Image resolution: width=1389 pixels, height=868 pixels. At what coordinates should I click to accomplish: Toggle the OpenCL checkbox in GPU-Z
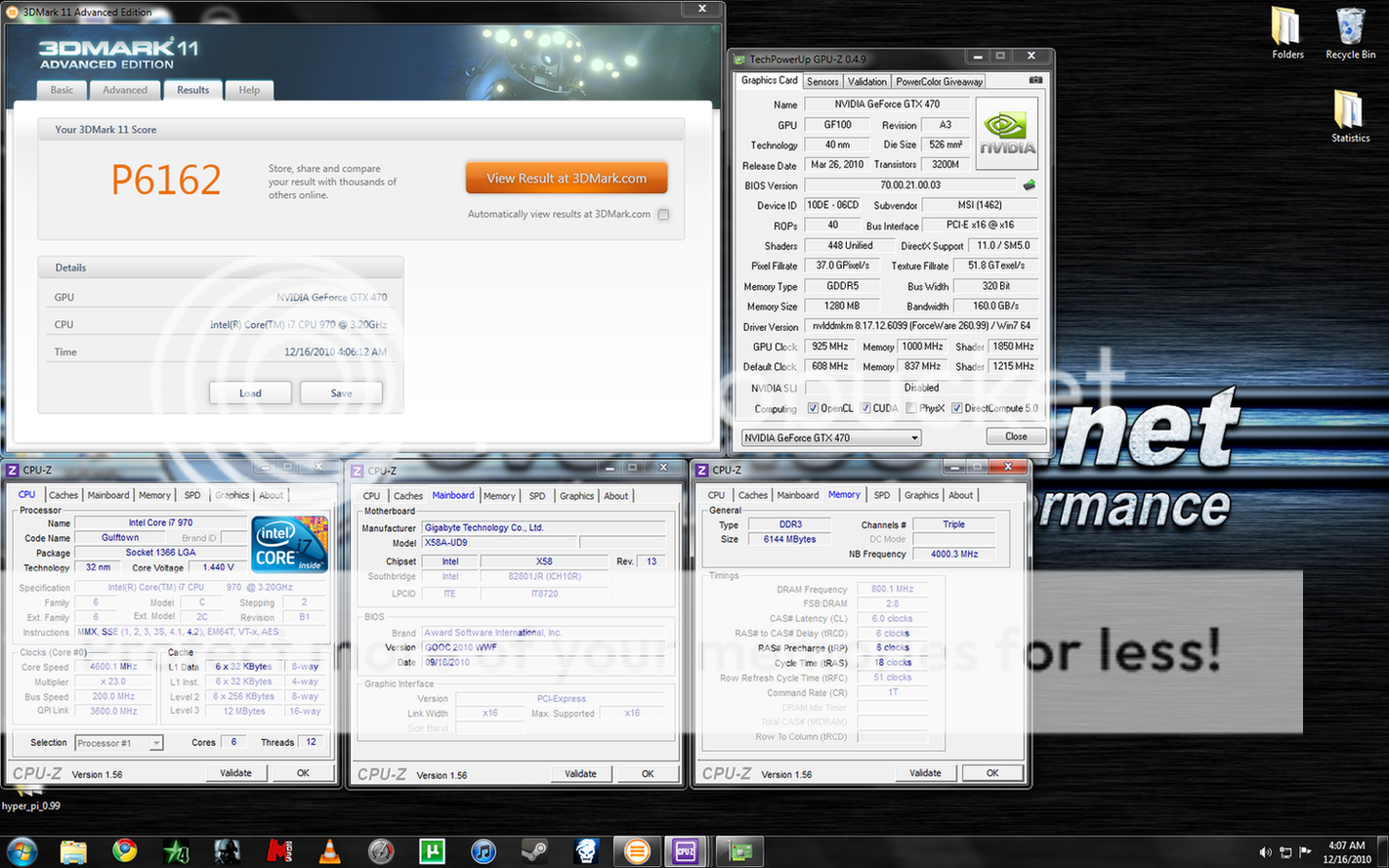click(813, 408)
